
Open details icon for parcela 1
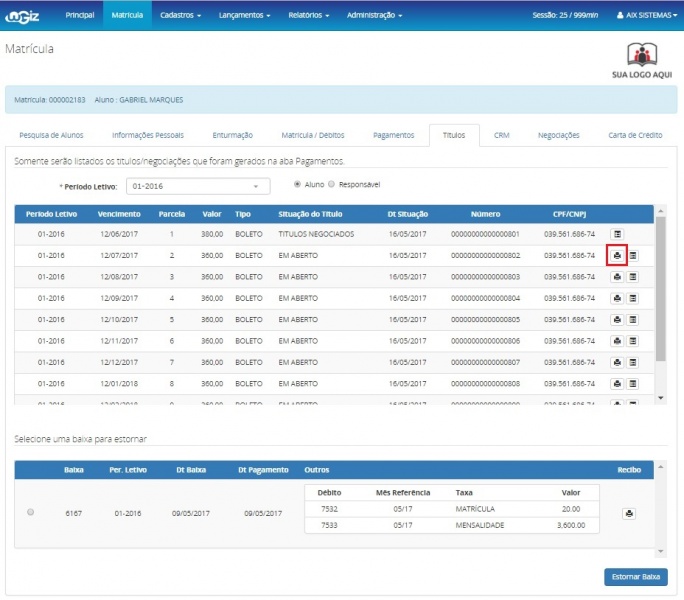pyautogui.click(x=617, y=234)
